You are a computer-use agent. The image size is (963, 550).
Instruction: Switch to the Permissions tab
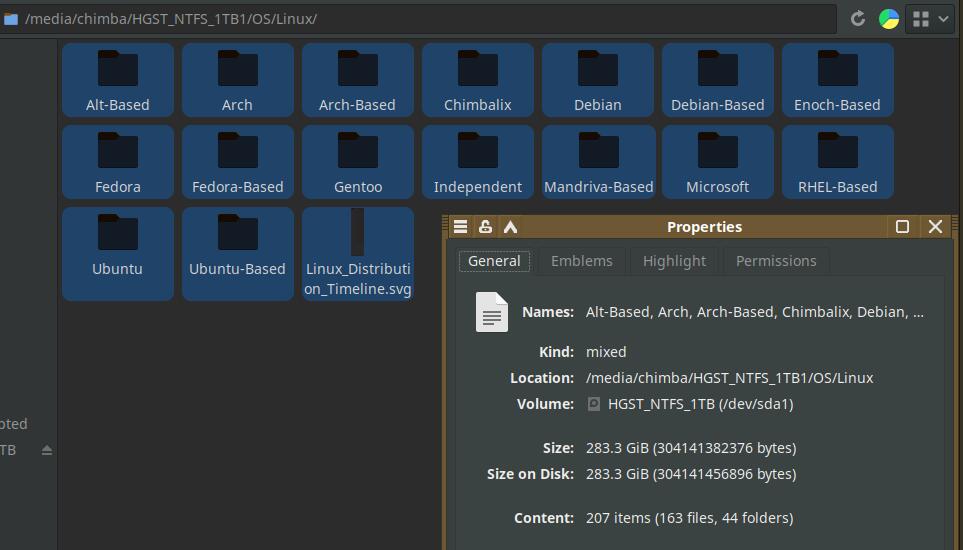(x=776, y=261)
